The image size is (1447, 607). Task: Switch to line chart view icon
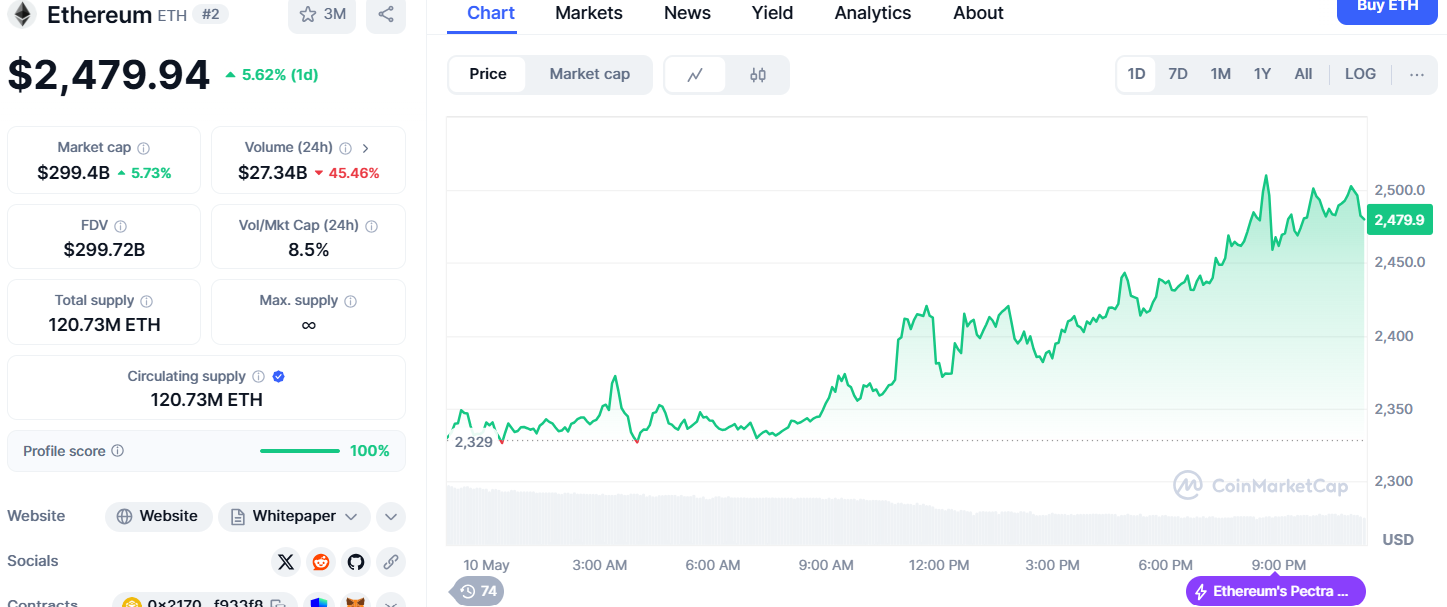pos(695,74)
